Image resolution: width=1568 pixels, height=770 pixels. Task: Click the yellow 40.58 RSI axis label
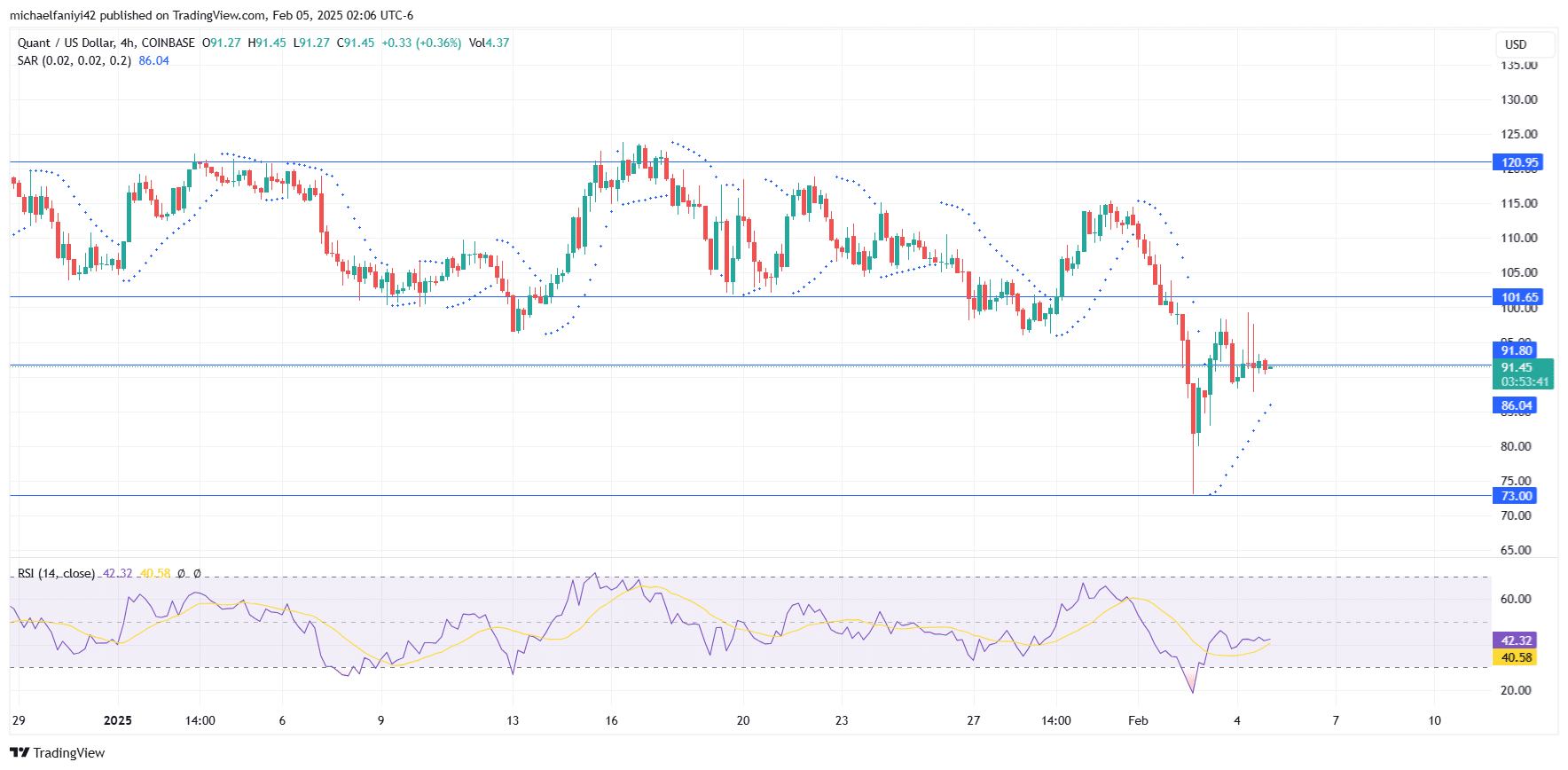(1516, 657)
